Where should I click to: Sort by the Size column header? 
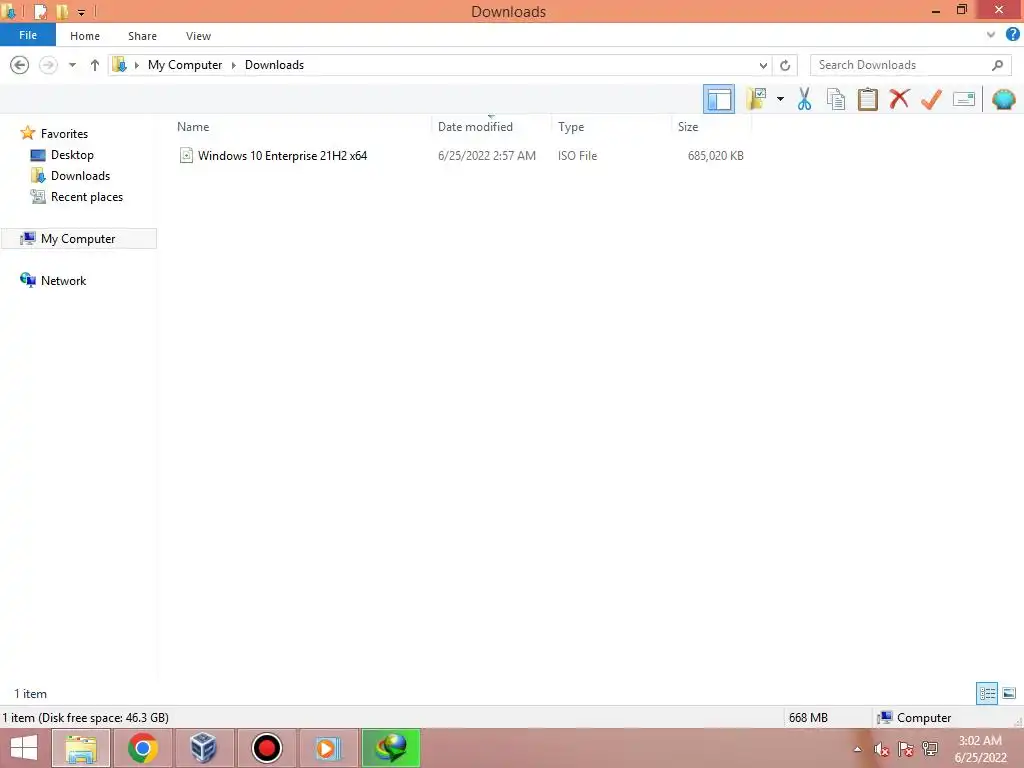point(688,127)
